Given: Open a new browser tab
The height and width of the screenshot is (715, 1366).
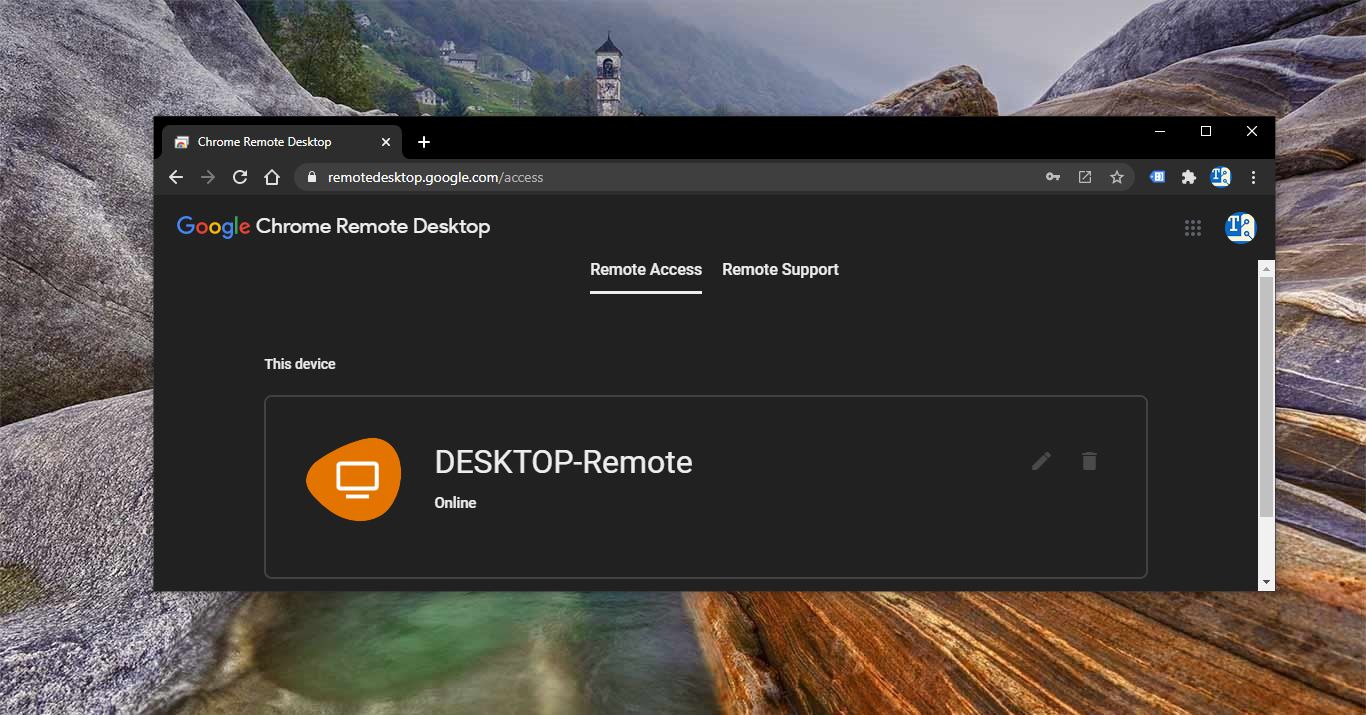Looking at the screenshot, I should (x=423, y=142).
